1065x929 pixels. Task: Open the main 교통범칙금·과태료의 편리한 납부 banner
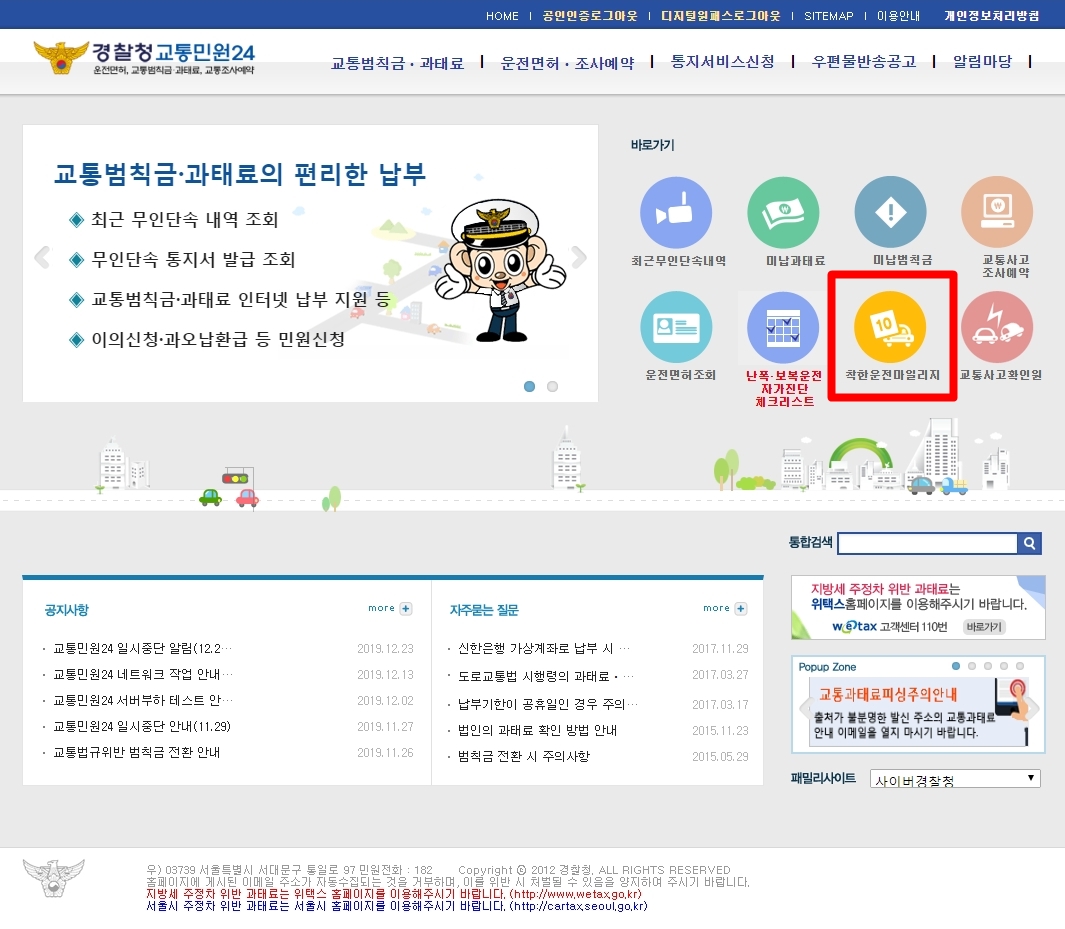pyautogui.click(x=310, y=263)
